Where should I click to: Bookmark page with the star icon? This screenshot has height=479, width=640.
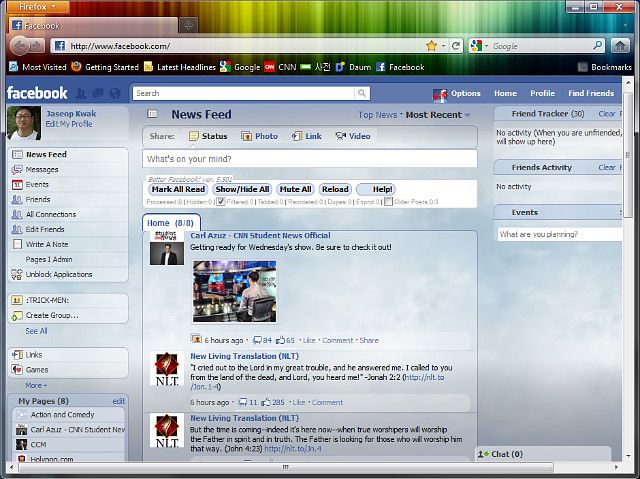431,46
